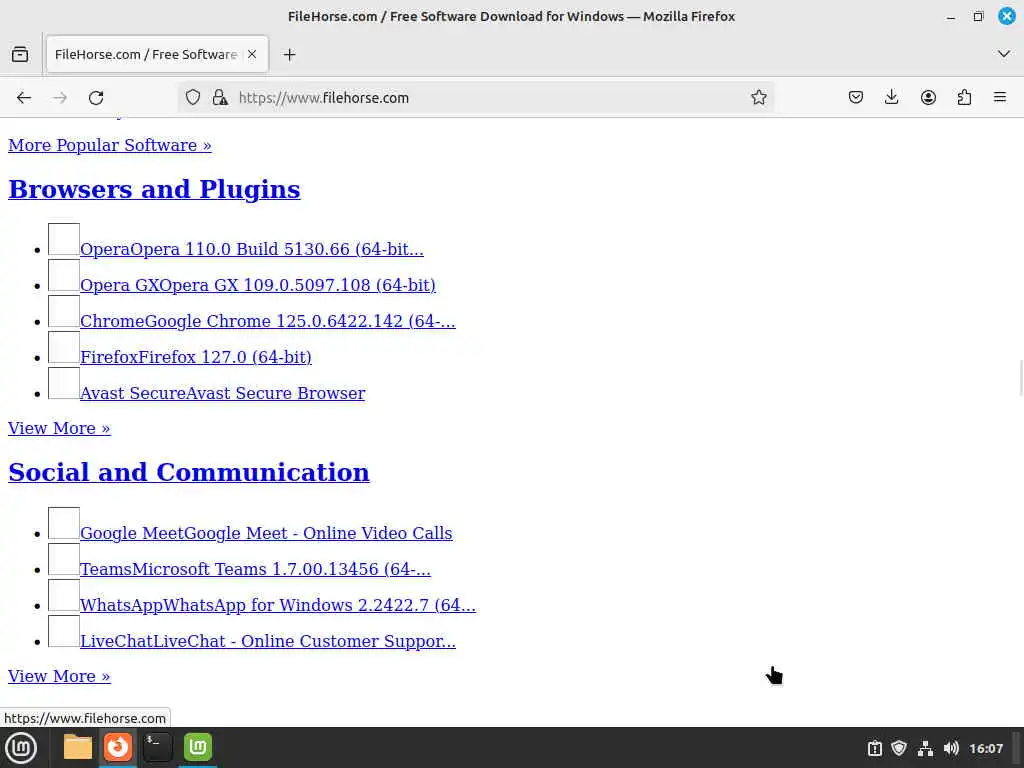
Task: Open Opera GX 109.0.5097.108 link
Action: coord(257,285)
